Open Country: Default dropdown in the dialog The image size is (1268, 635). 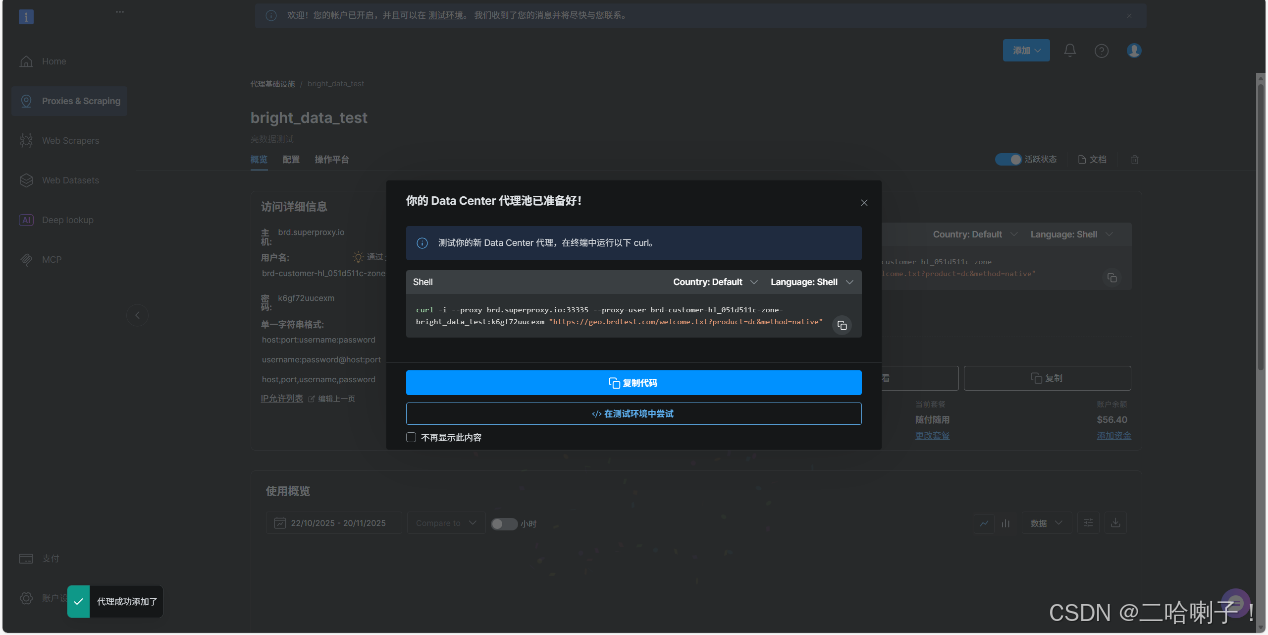click(x=716, y=282)
